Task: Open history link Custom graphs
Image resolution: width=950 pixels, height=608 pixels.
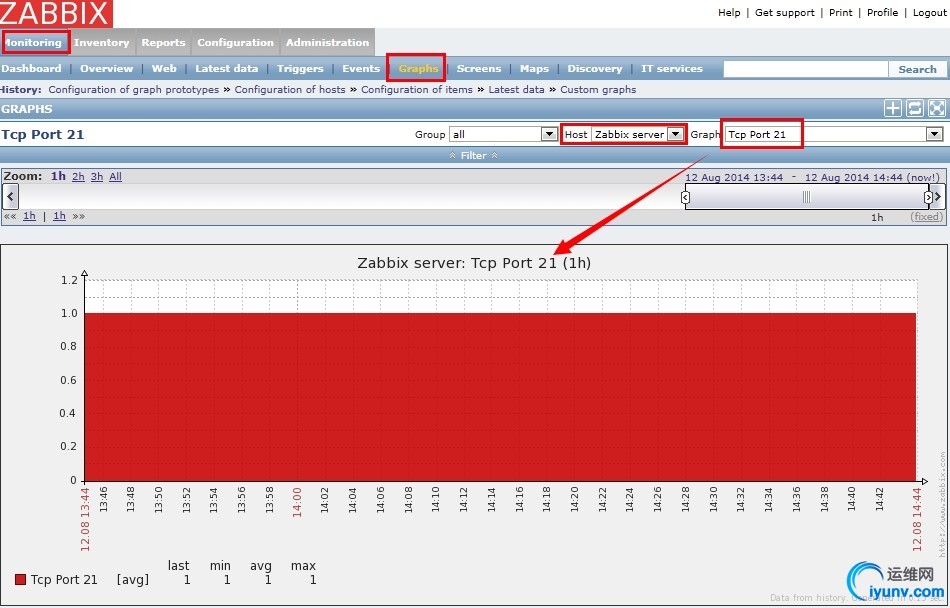Action: [598, 90]
